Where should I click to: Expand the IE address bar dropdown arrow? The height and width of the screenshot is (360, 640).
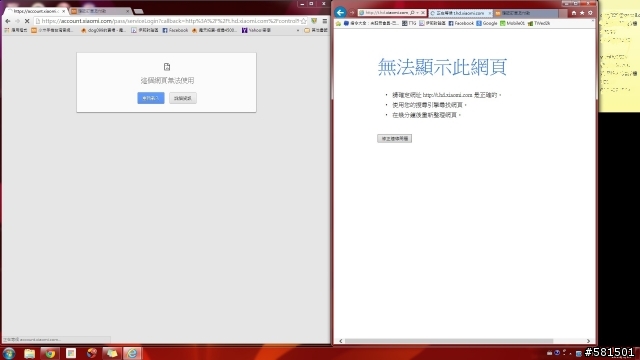click(x=417, y=13)
